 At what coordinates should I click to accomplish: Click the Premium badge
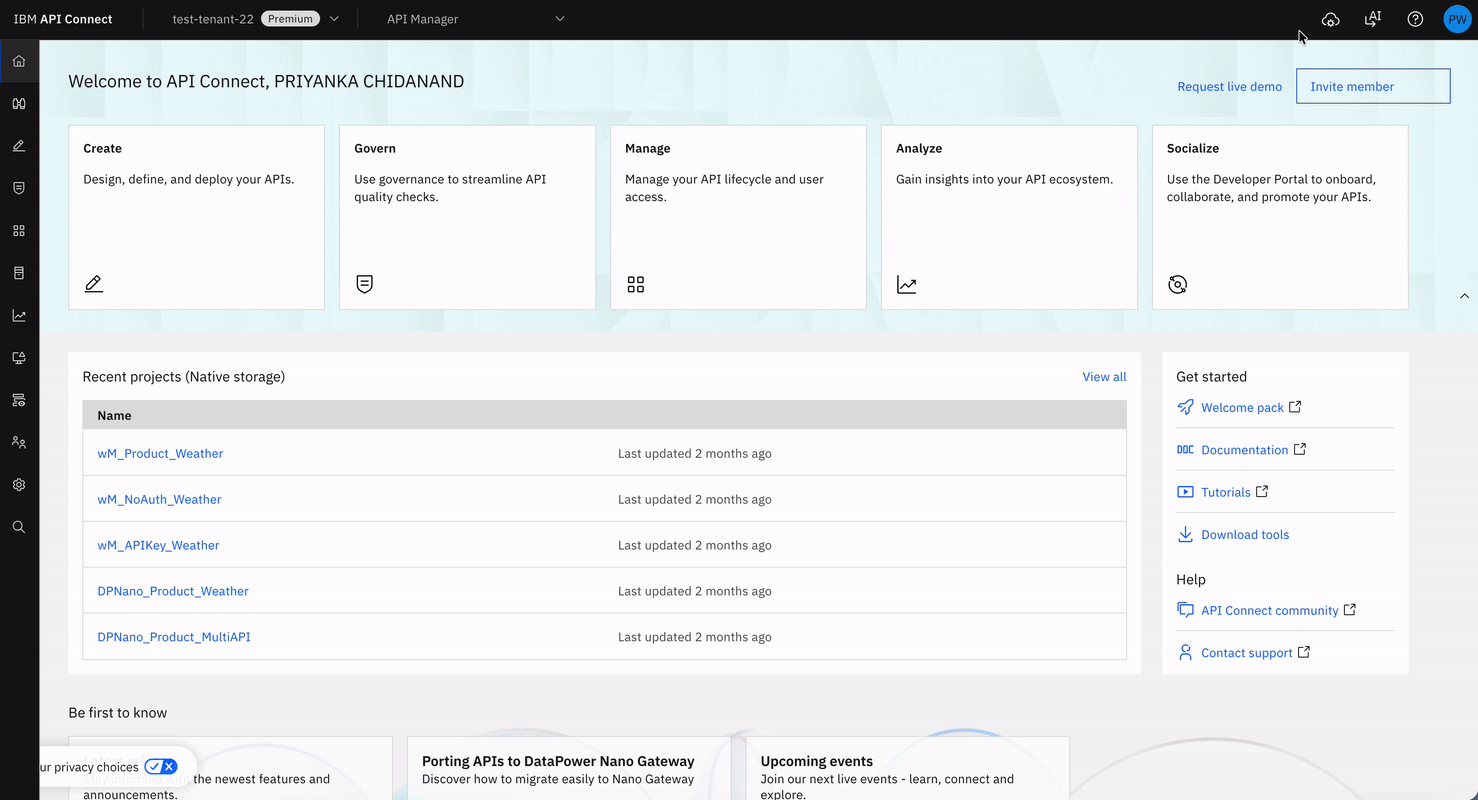point(290,19)
